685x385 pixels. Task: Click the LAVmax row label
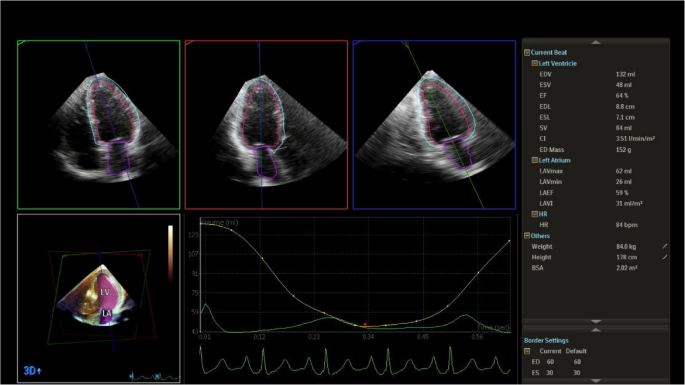point(551,171)
